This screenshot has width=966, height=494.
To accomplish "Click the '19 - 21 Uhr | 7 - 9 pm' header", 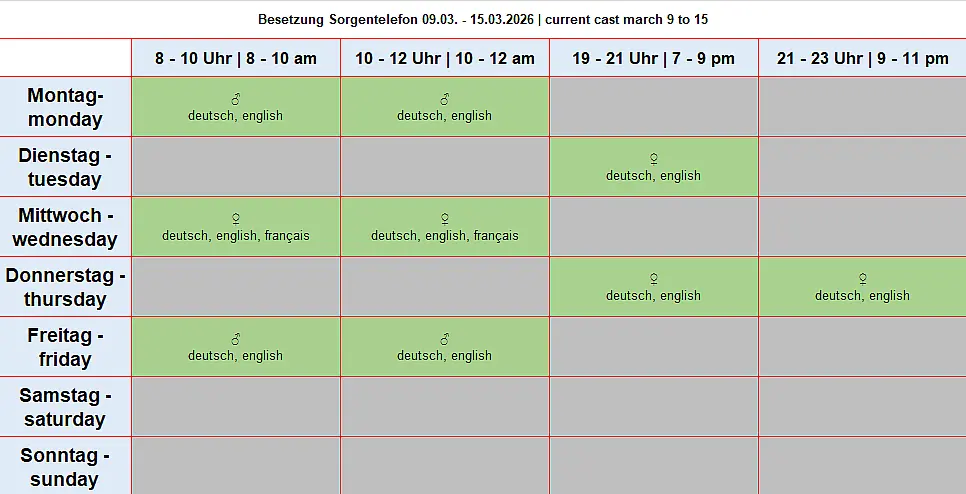I will (654, 58).
